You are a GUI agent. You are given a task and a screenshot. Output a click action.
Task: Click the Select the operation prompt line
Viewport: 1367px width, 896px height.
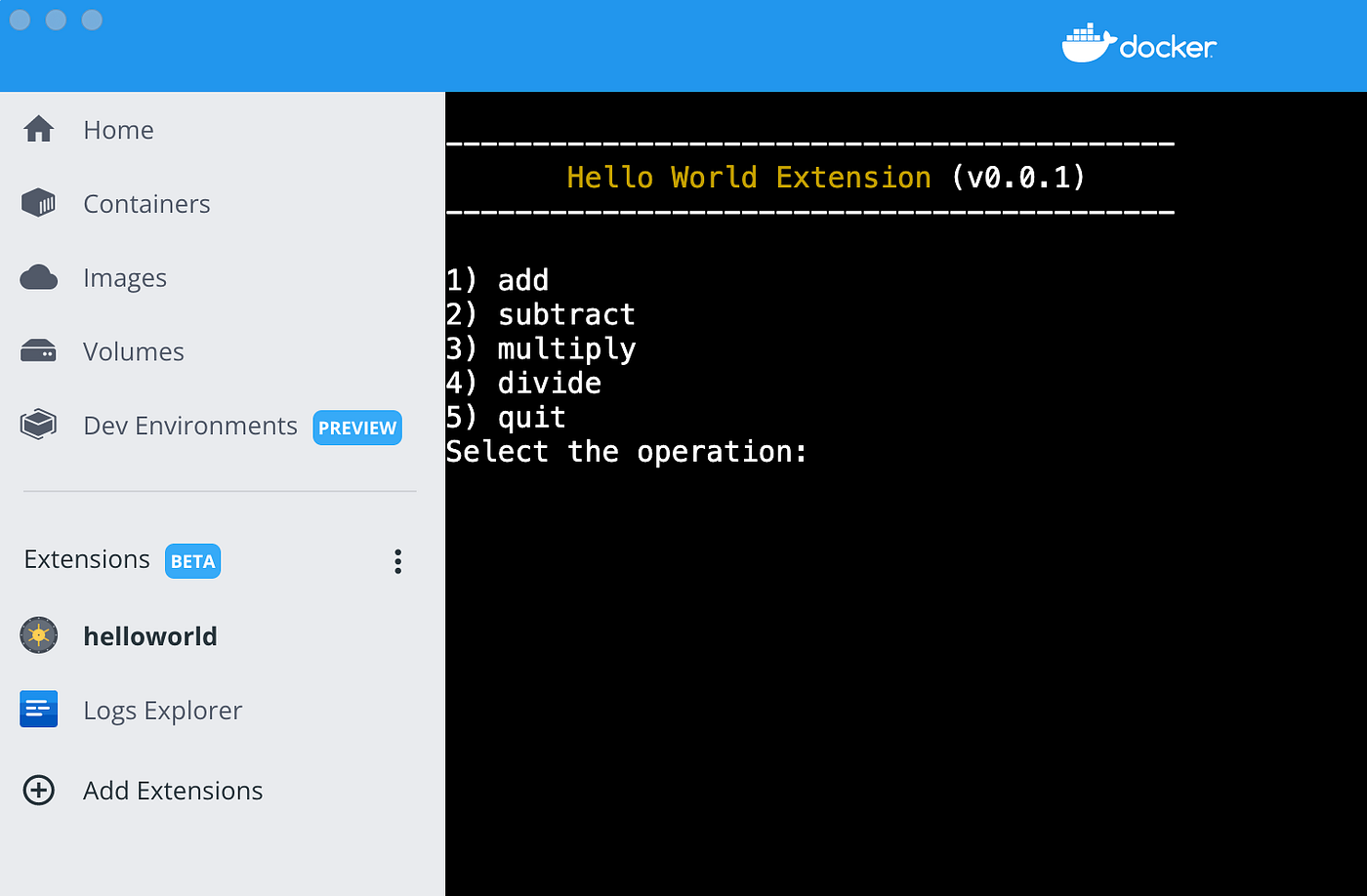coord(626,451)
